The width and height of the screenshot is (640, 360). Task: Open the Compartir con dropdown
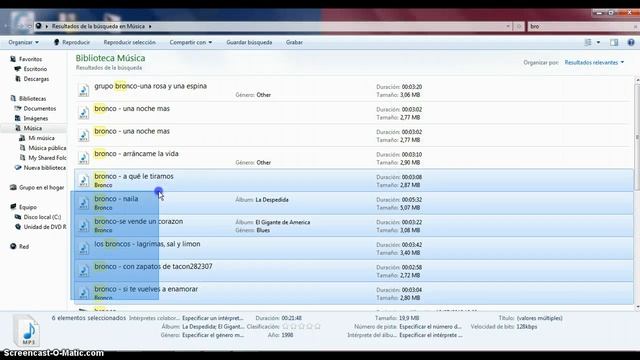[x=191, y=42]
